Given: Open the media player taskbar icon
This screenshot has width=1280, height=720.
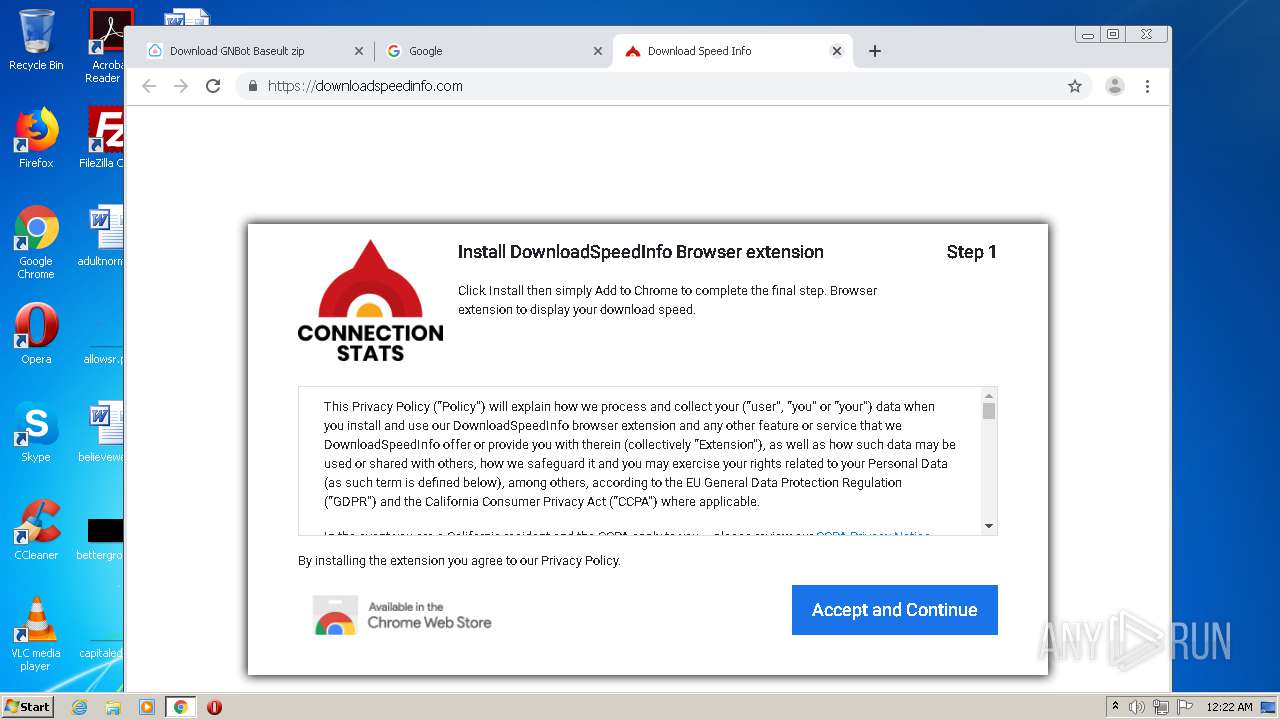Looking at the screenshot, I should pyautogui.click(x=146, y=707).
